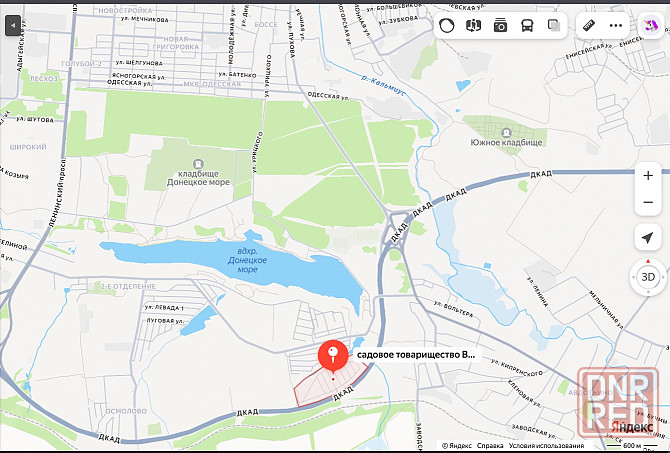Click the red location pin marker
The width and height of the screenshot is (670, 453).
[x=333, y=356]
